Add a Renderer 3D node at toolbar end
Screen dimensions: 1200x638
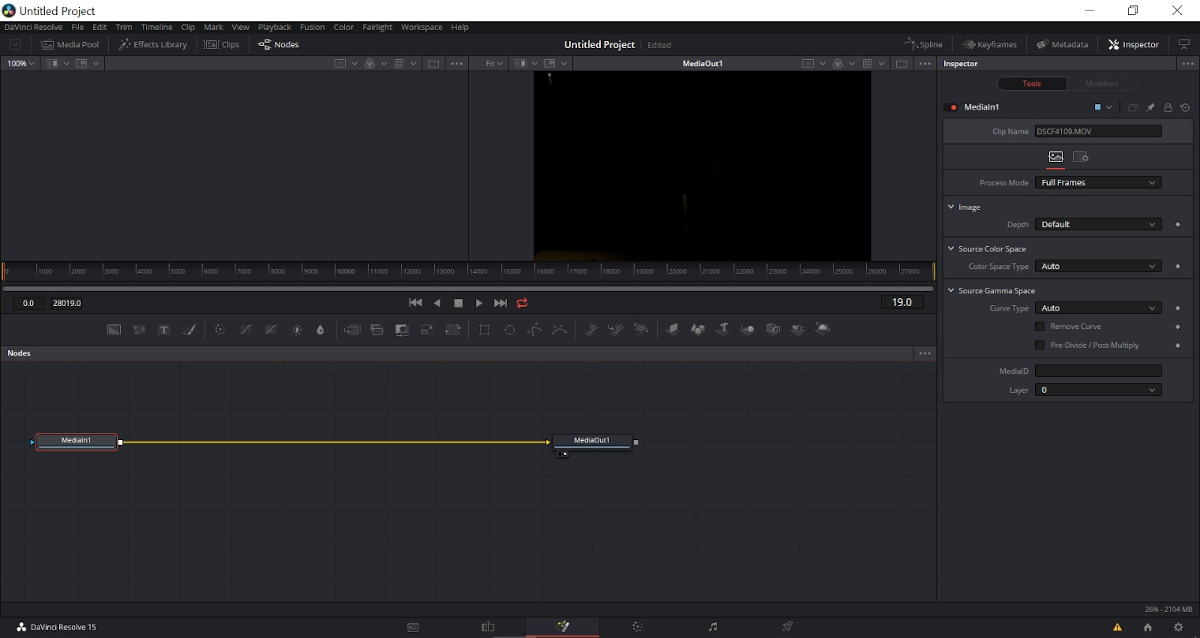(823, 329)
